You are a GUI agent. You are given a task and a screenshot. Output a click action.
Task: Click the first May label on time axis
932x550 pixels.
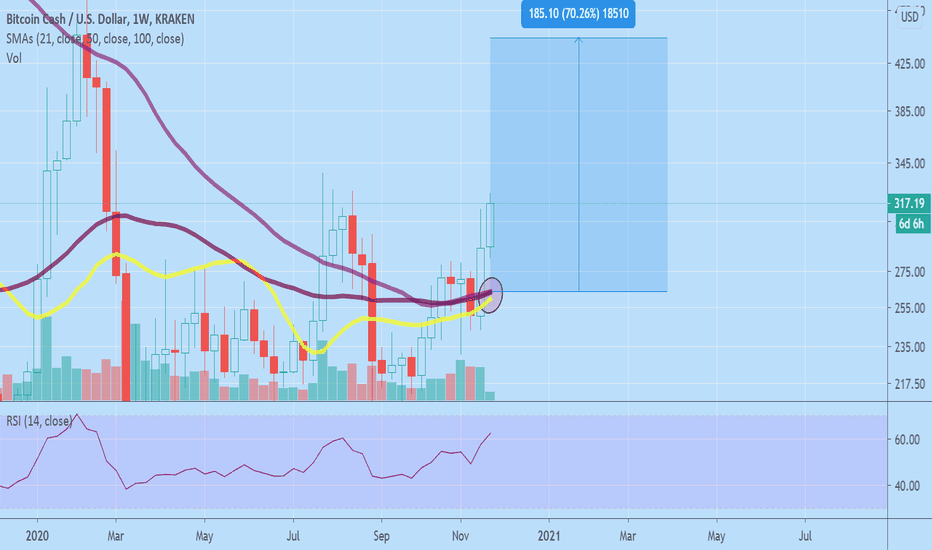click(x=204, y=536)
